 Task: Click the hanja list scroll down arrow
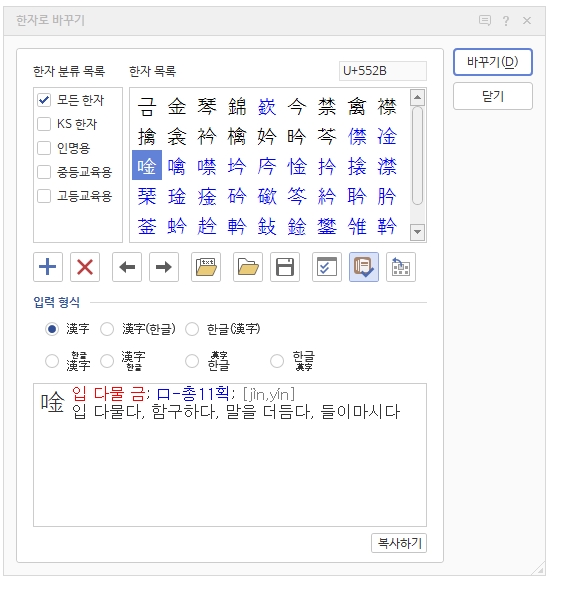pos(418,231)
